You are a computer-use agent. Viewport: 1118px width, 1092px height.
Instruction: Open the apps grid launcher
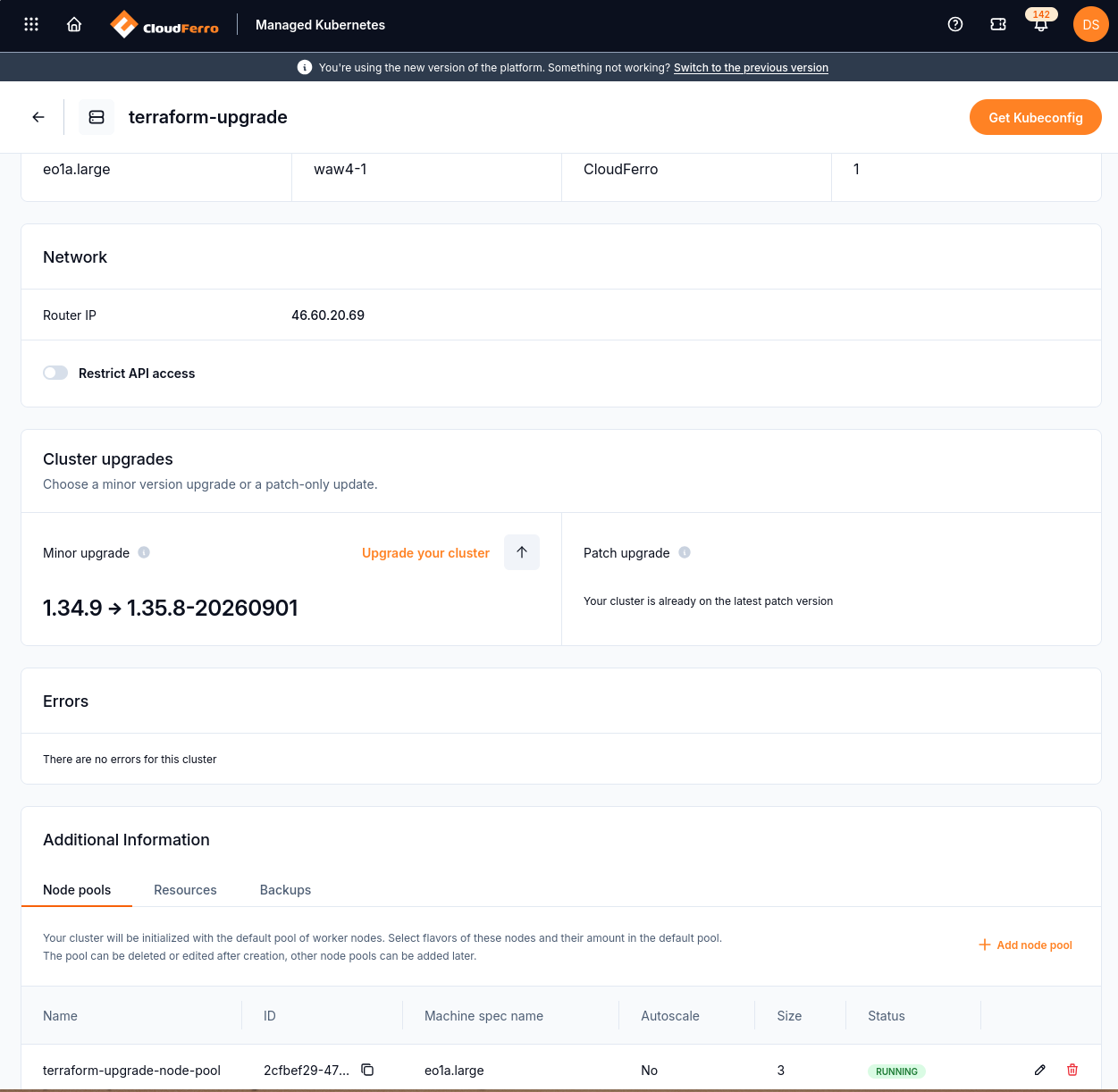[31, 25]
